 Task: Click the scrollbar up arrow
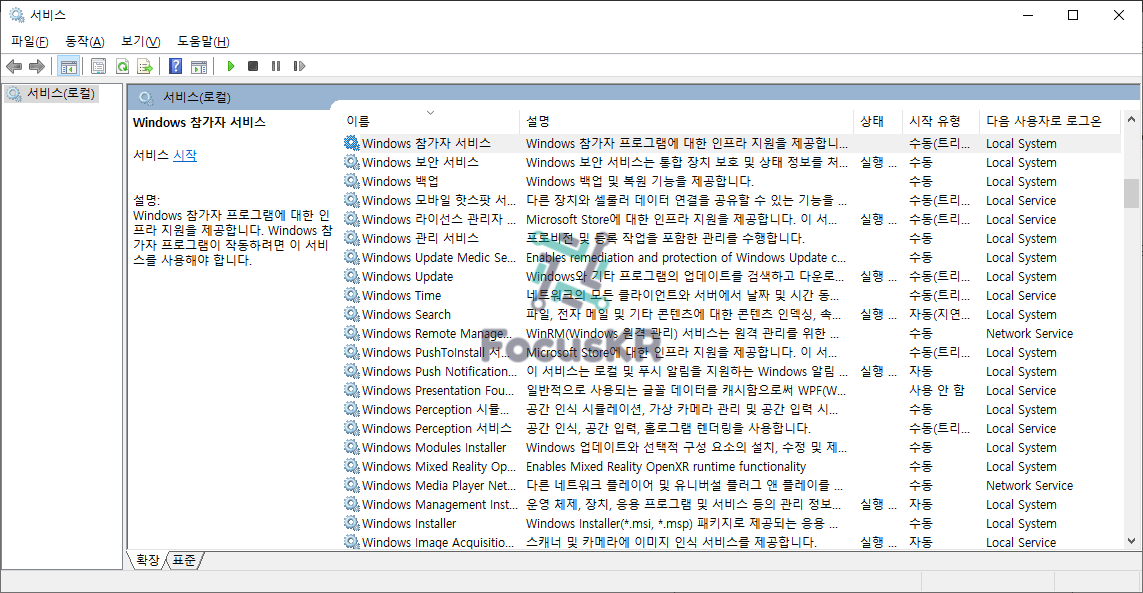coord(1131,119)
